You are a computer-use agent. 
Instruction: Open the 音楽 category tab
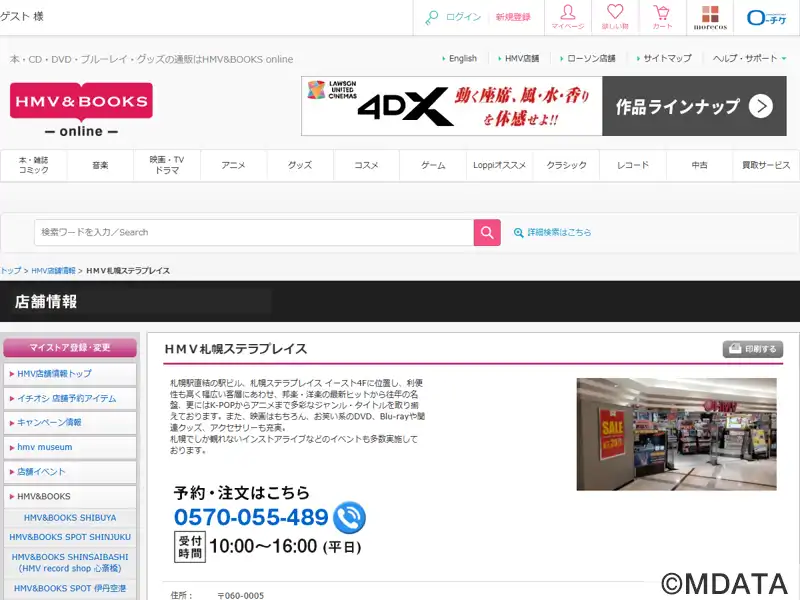tap(100, 165)
